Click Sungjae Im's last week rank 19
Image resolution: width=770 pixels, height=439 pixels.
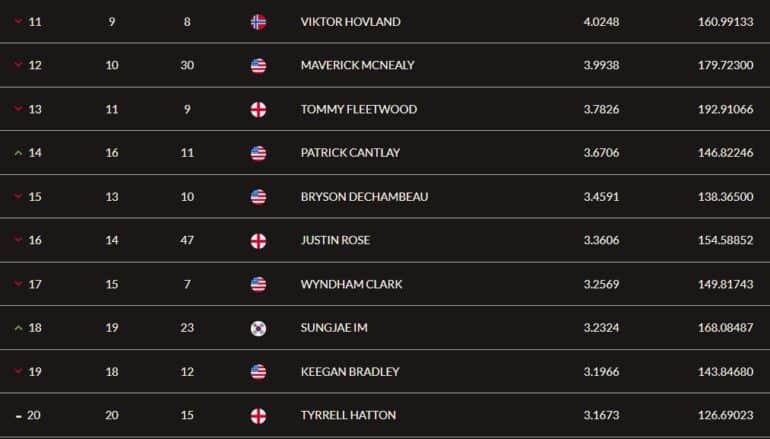coord(111,328)
